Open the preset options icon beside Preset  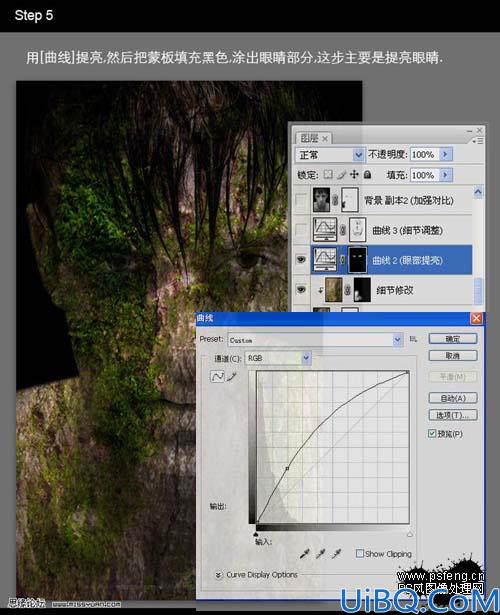(x=413, y=339)
